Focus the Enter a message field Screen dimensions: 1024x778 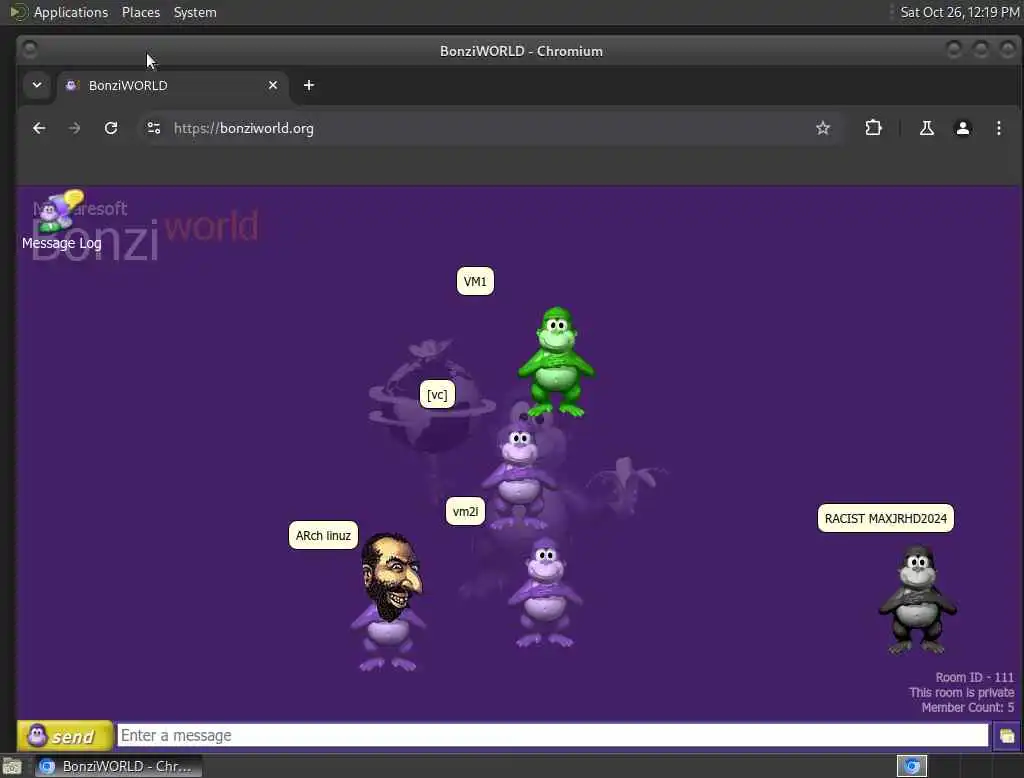(552, 736)
